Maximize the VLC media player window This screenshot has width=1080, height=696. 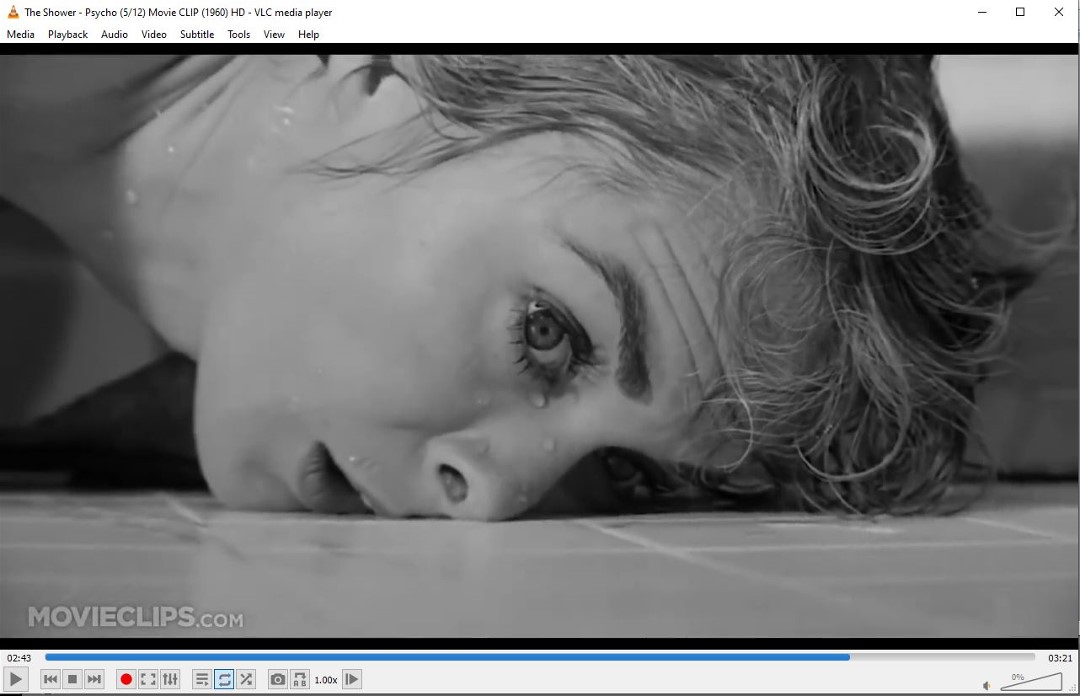(x=1020, y=12)
